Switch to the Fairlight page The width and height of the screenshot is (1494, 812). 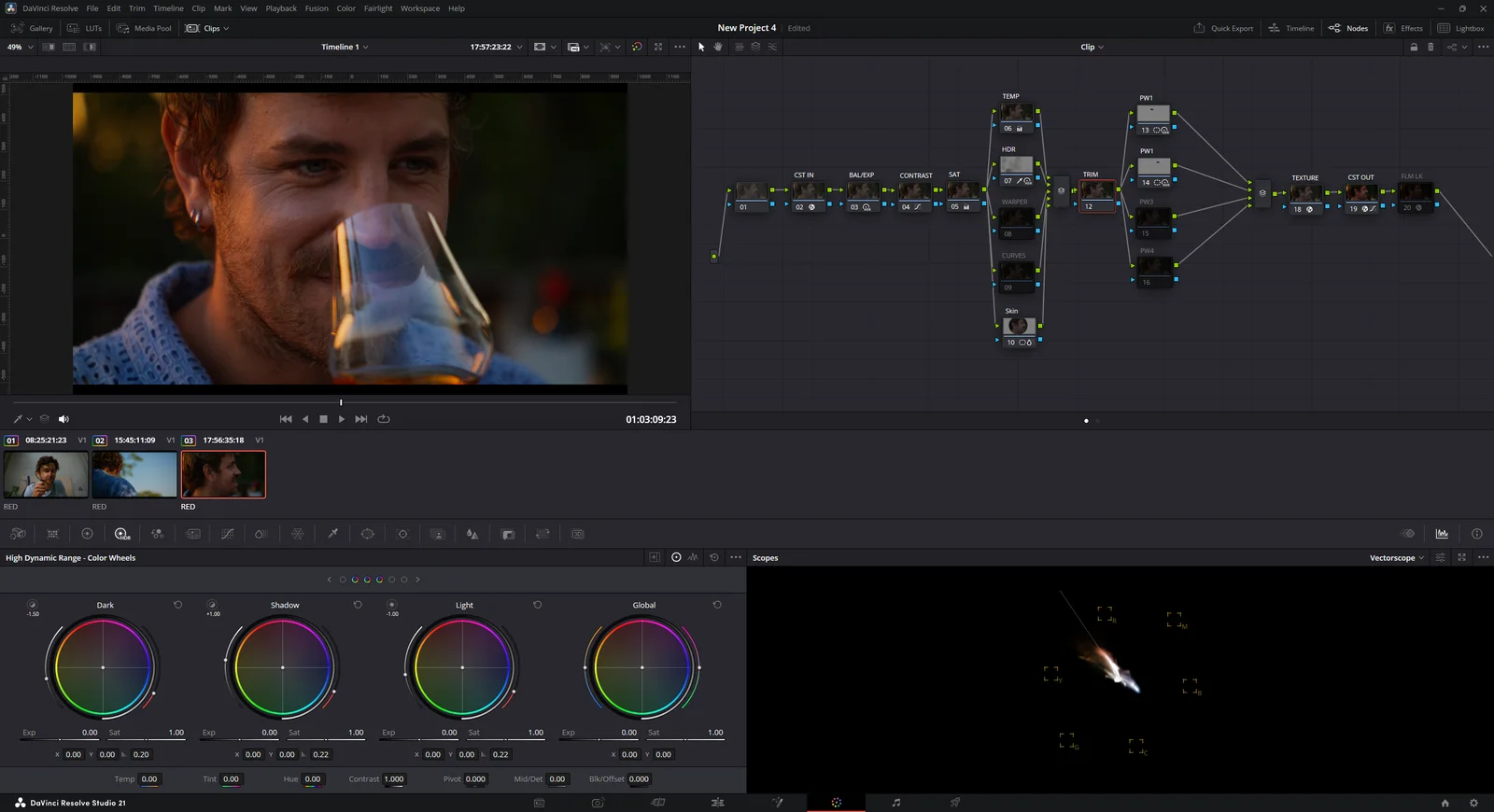tap(895, 803)
